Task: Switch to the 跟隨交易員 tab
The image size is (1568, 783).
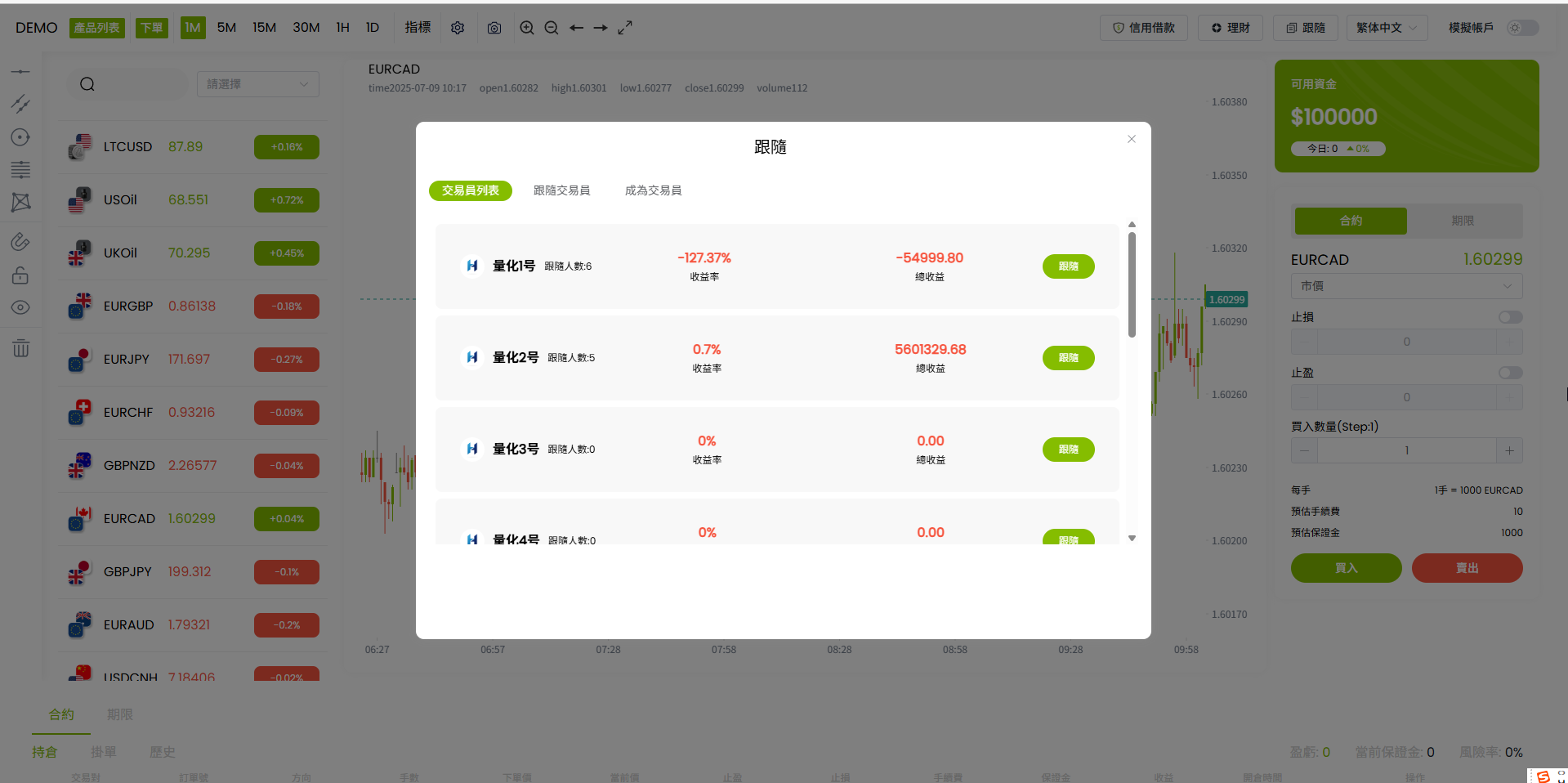Action: [561, 190]
